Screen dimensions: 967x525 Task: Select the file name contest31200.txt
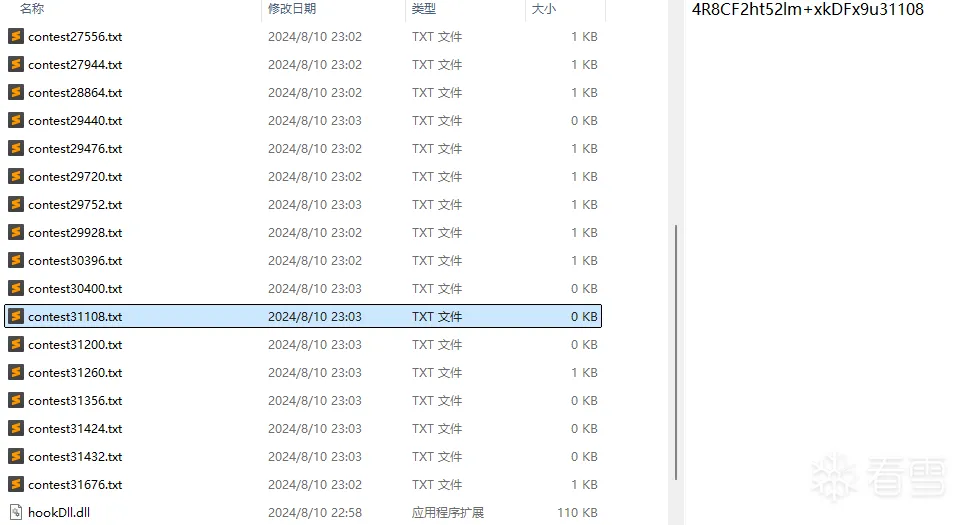coord(75,344)
